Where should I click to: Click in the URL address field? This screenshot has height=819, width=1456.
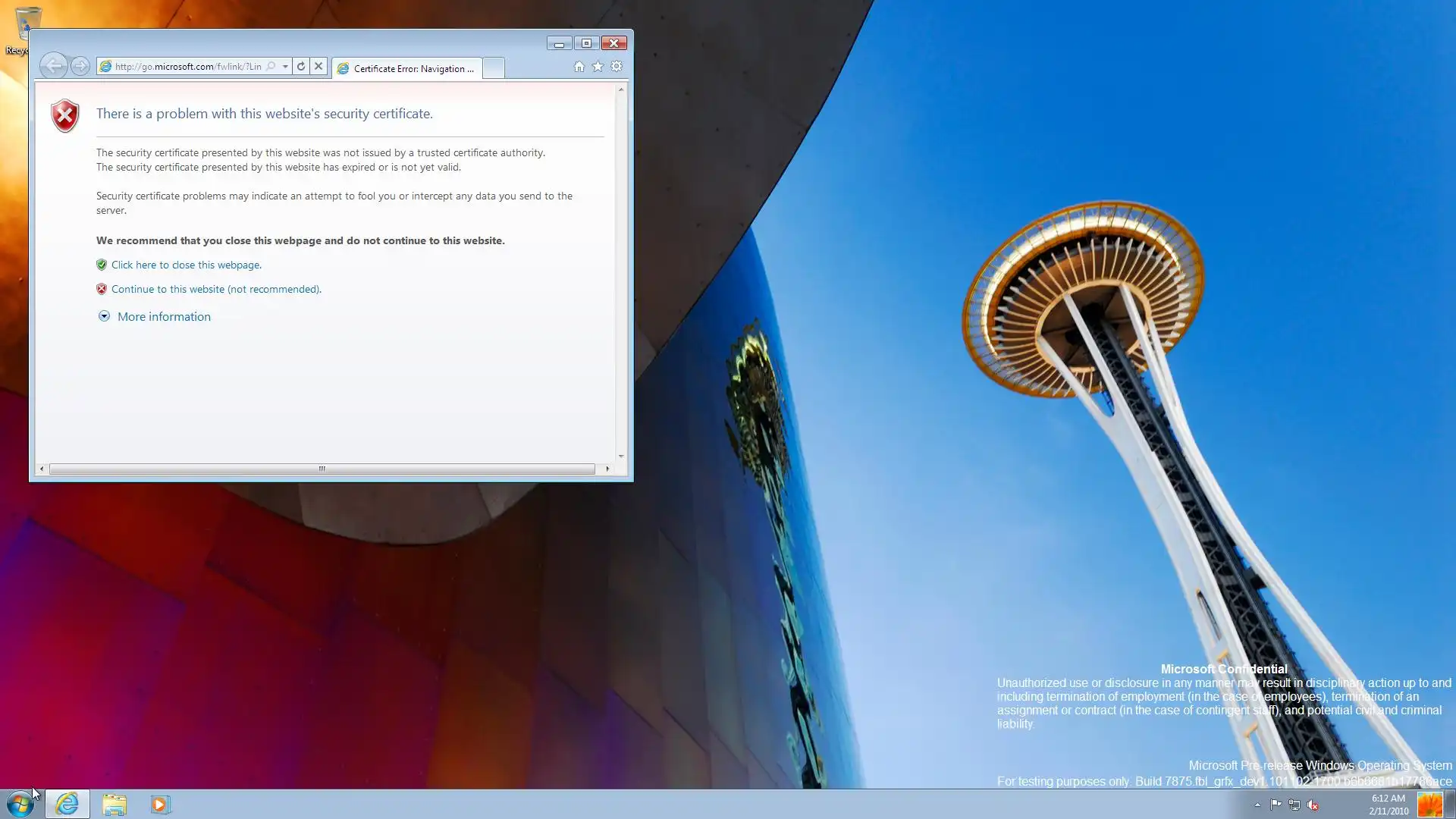(x=187, y=66)
